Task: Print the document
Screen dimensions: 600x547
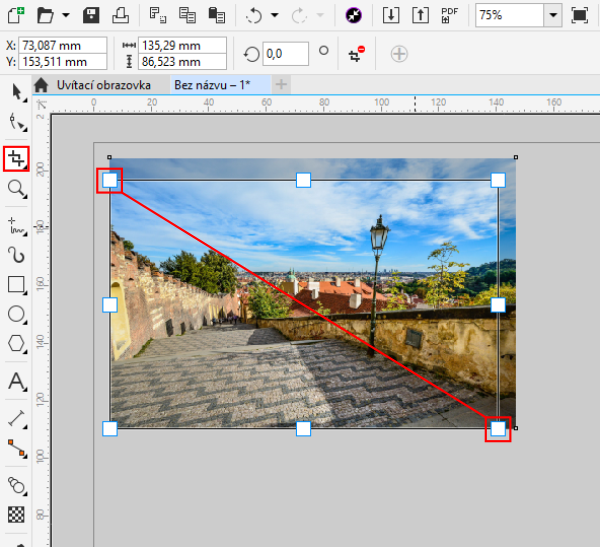Action: (120, 15)
